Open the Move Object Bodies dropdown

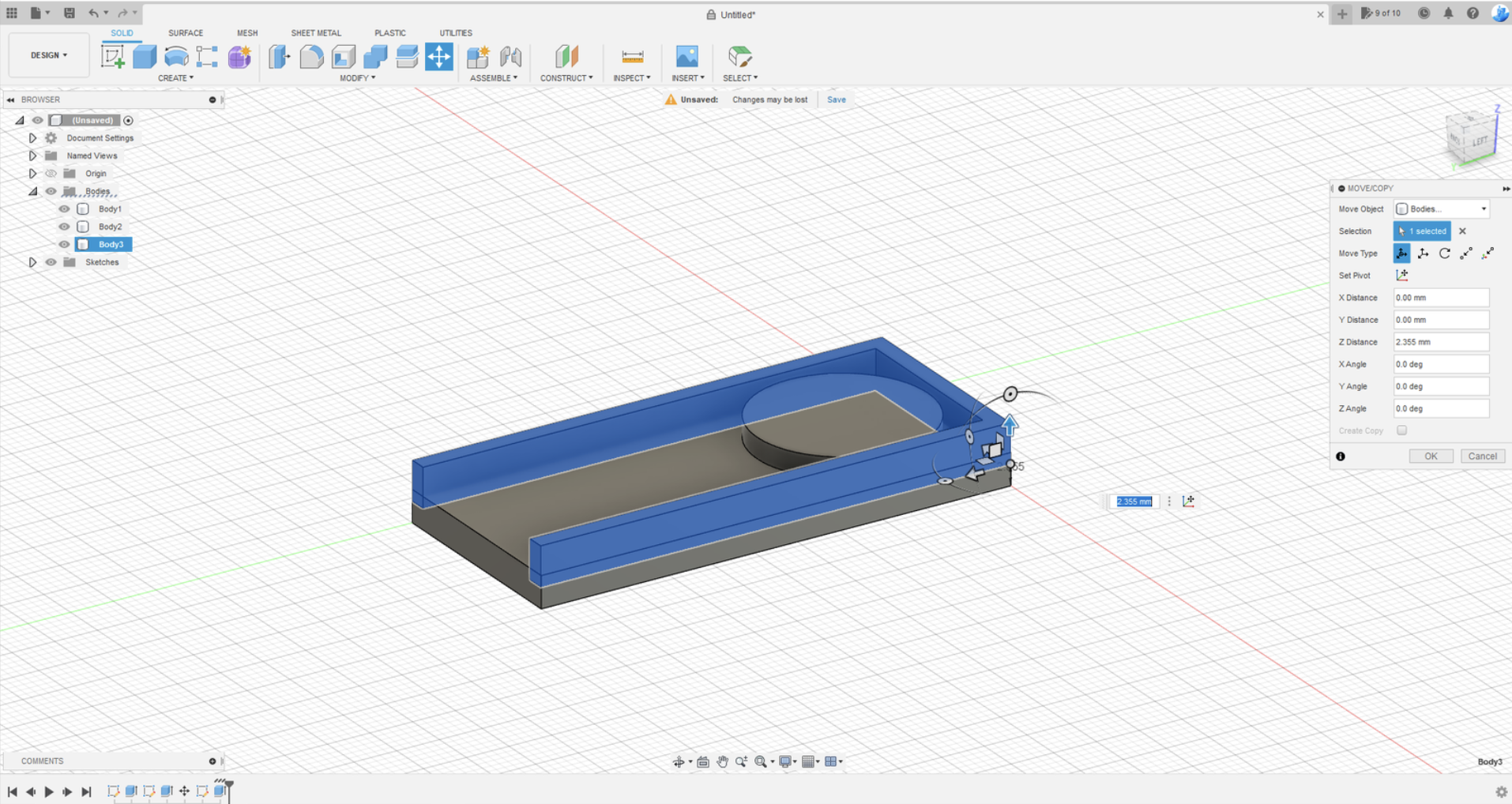(1441, 209)
